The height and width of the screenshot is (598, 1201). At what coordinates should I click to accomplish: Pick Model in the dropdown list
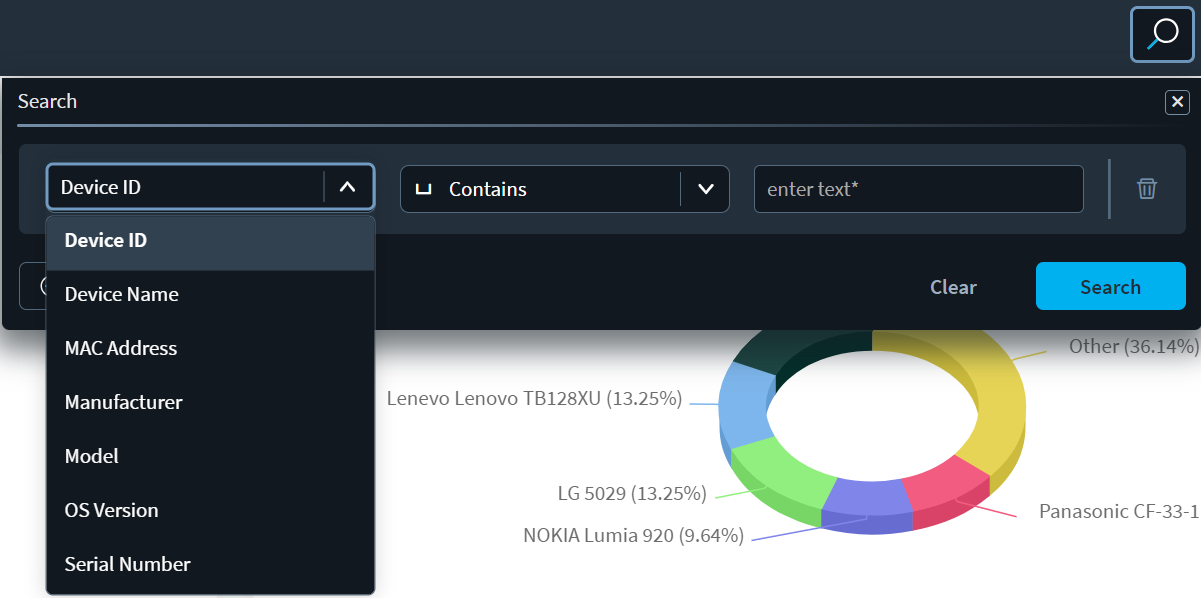91,456
